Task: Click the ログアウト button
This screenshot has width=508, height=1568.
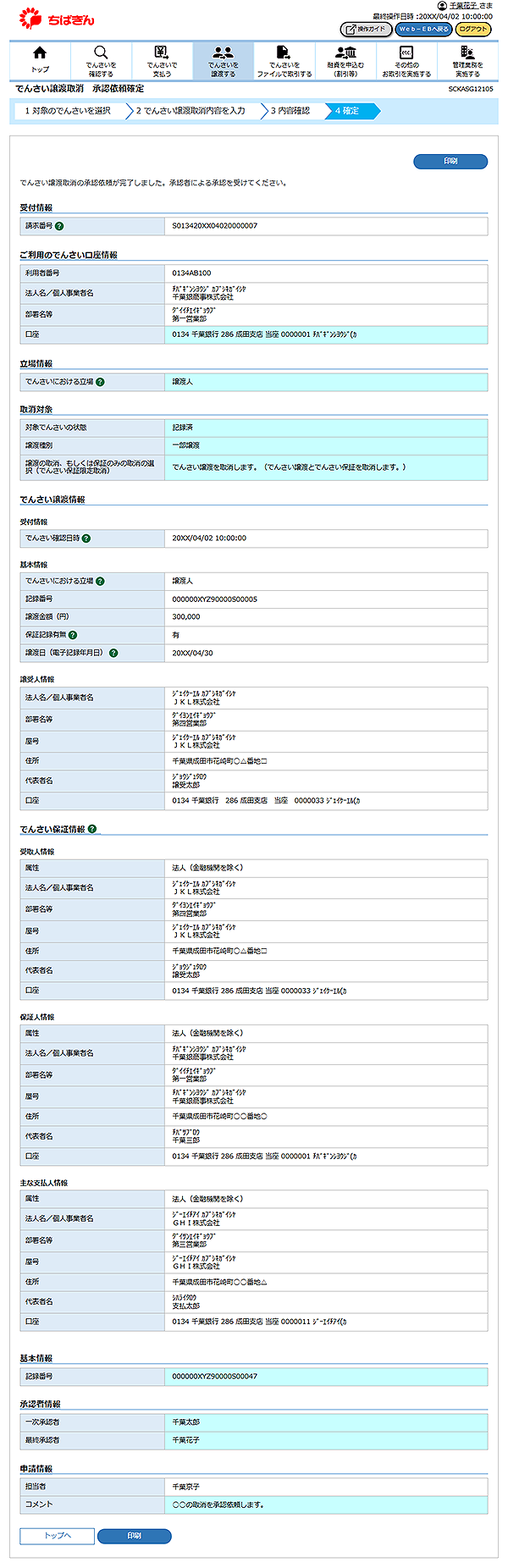Action: 473,29
